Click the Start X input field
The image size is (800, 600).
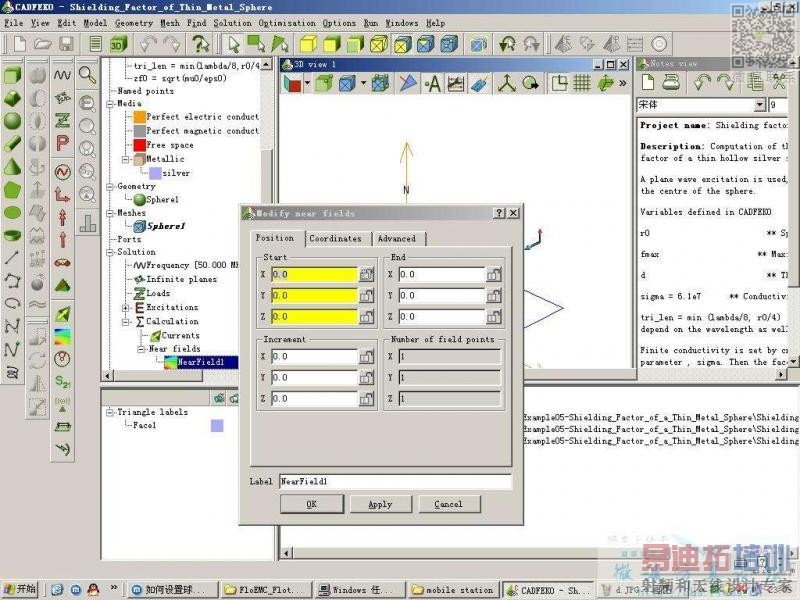pyautogui.click(x=314, y=274)
